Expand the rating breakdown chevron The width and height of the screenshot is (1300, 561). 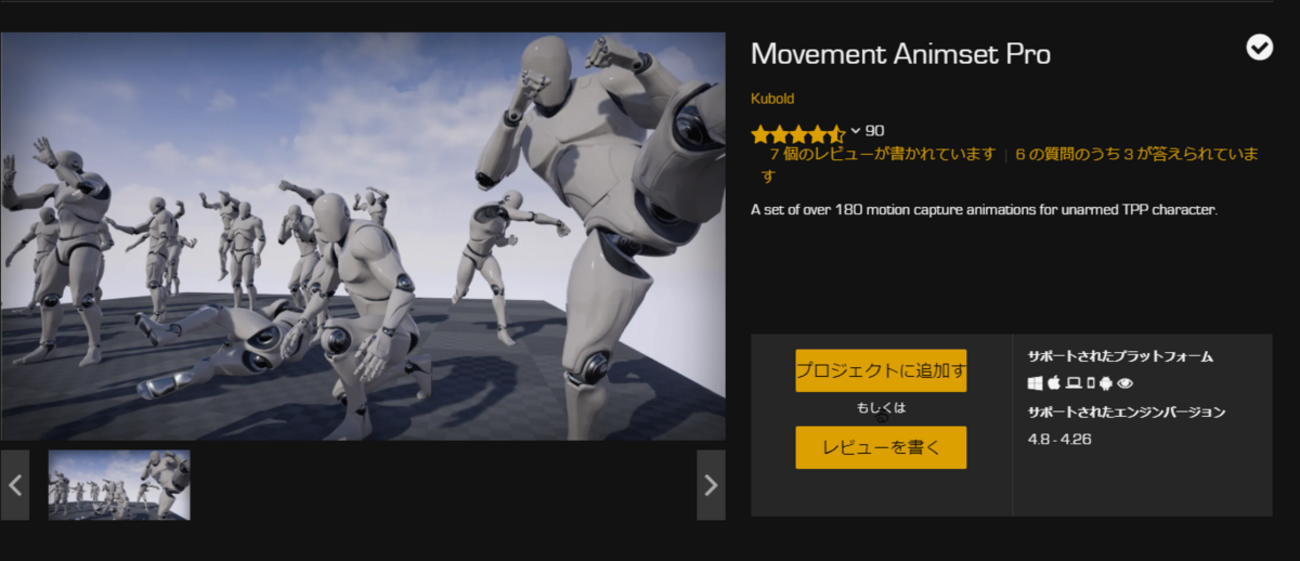click(x=855, y=131)
